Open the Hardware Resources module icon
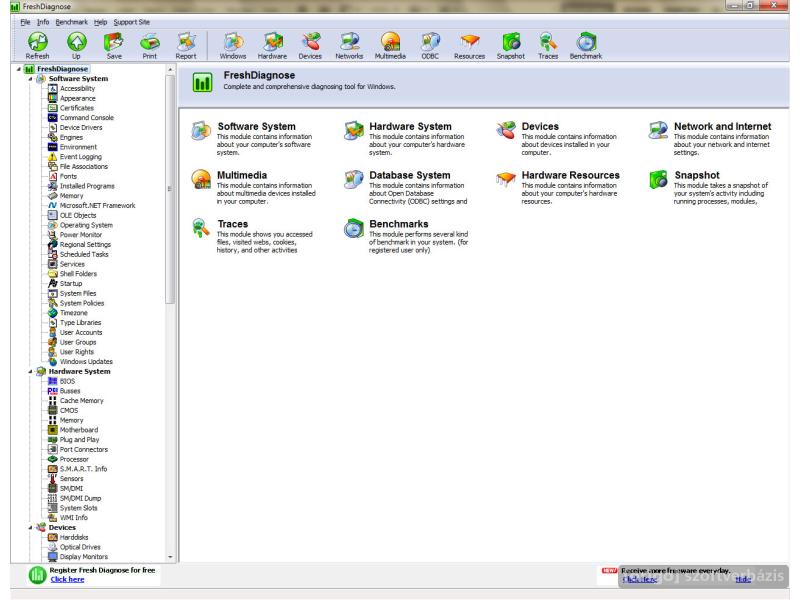 506,179
